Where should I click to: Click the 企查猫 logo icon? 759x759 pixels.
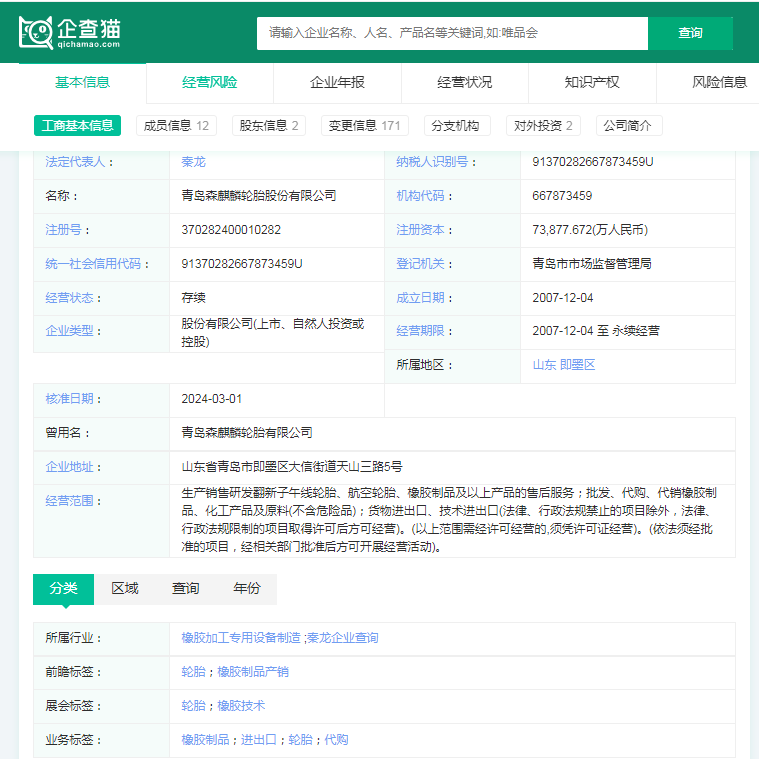36,33
